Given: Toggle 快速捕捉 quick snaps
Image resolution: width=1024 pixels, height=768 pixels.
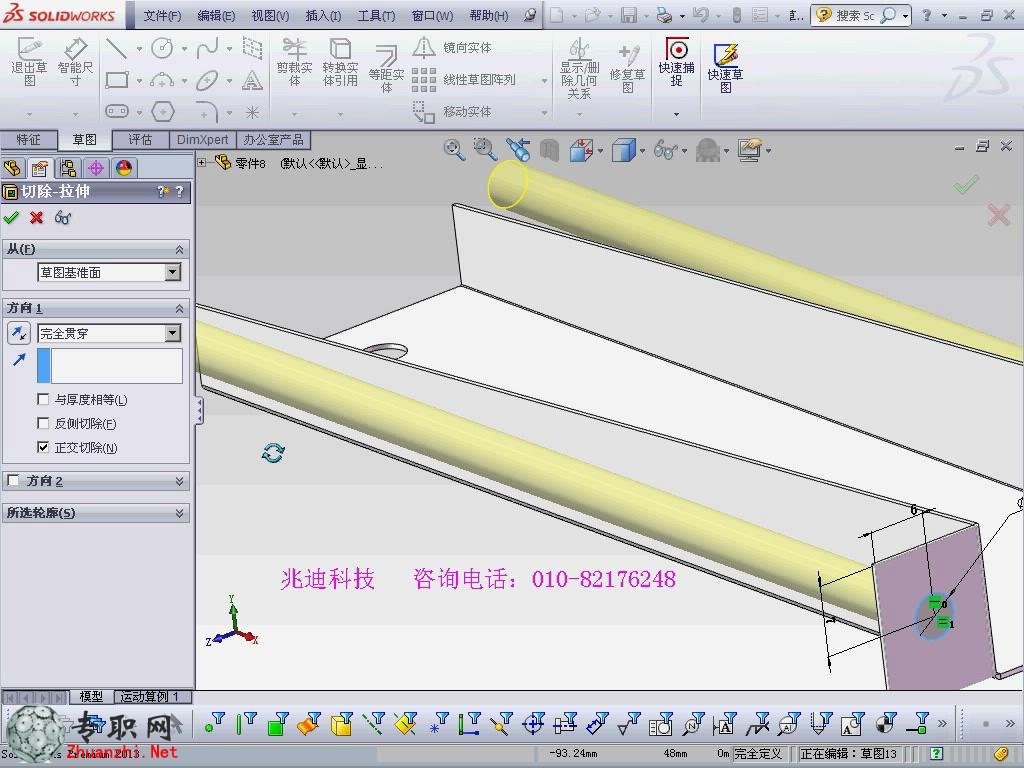Looking at the screenshot, I should [677, 62].
